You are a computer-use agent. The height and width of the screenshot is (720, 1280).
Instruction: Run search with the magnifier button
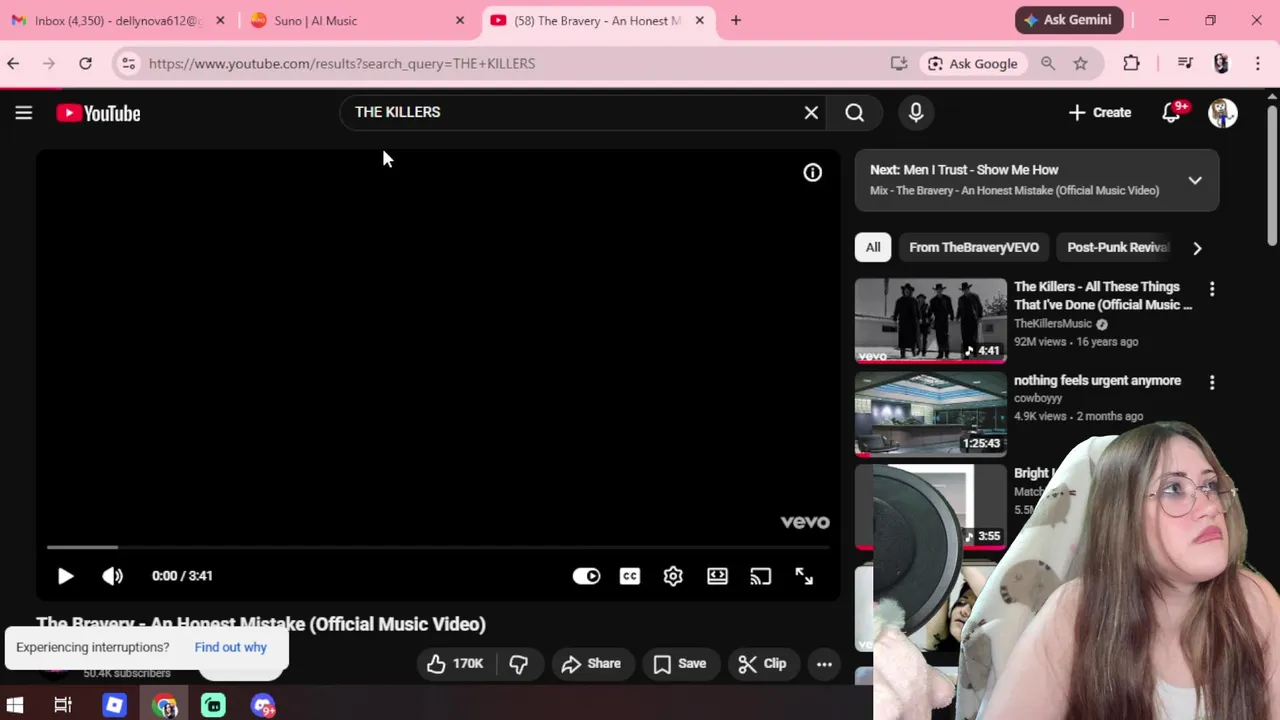pyautogui.click(x=854, y=113)
